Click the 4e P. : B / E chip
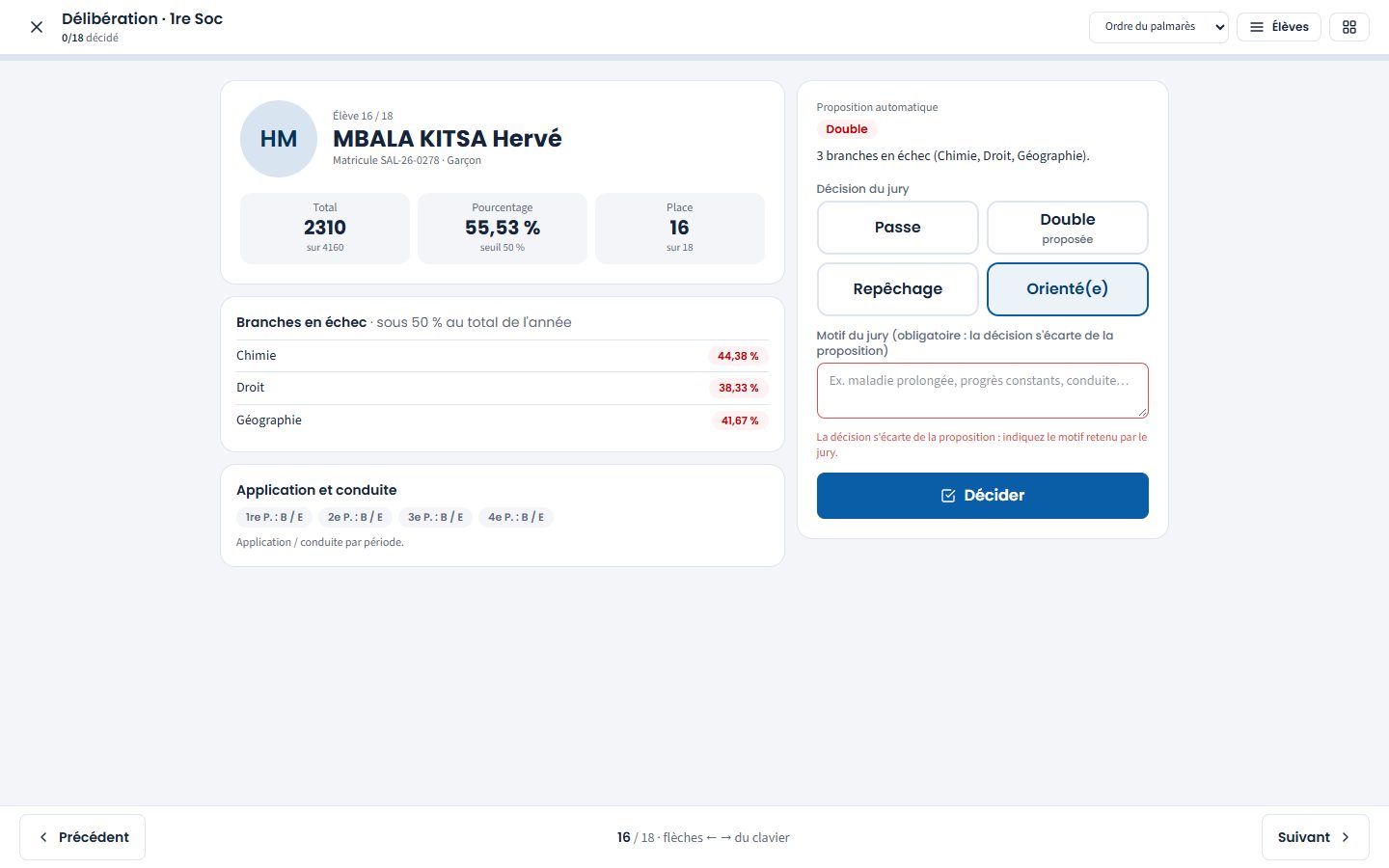 pyautogui.click(x=516, y=517)
